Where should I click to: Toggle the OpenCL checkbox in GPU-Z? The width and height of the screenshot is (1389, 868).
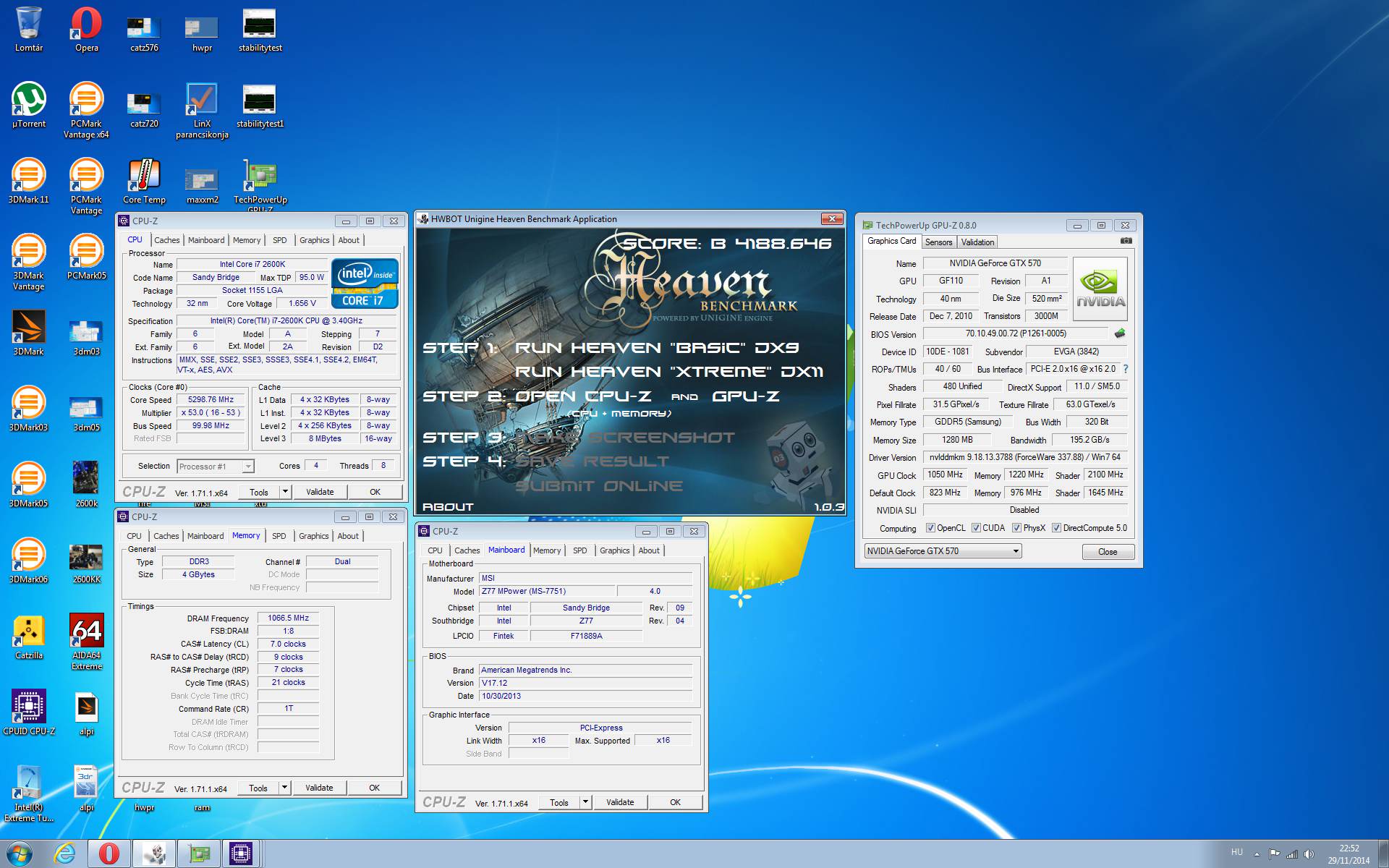(930, 528)
